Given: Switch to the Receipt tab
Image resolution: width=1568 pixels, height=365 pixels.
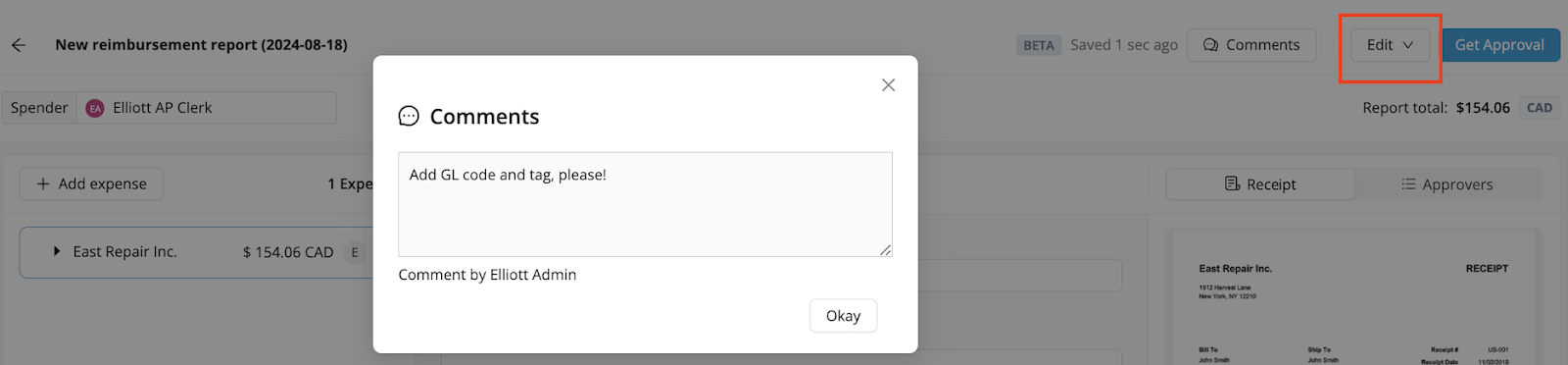Looking at the screenshot, I should pyautogui.click(x=1260, y=184).
